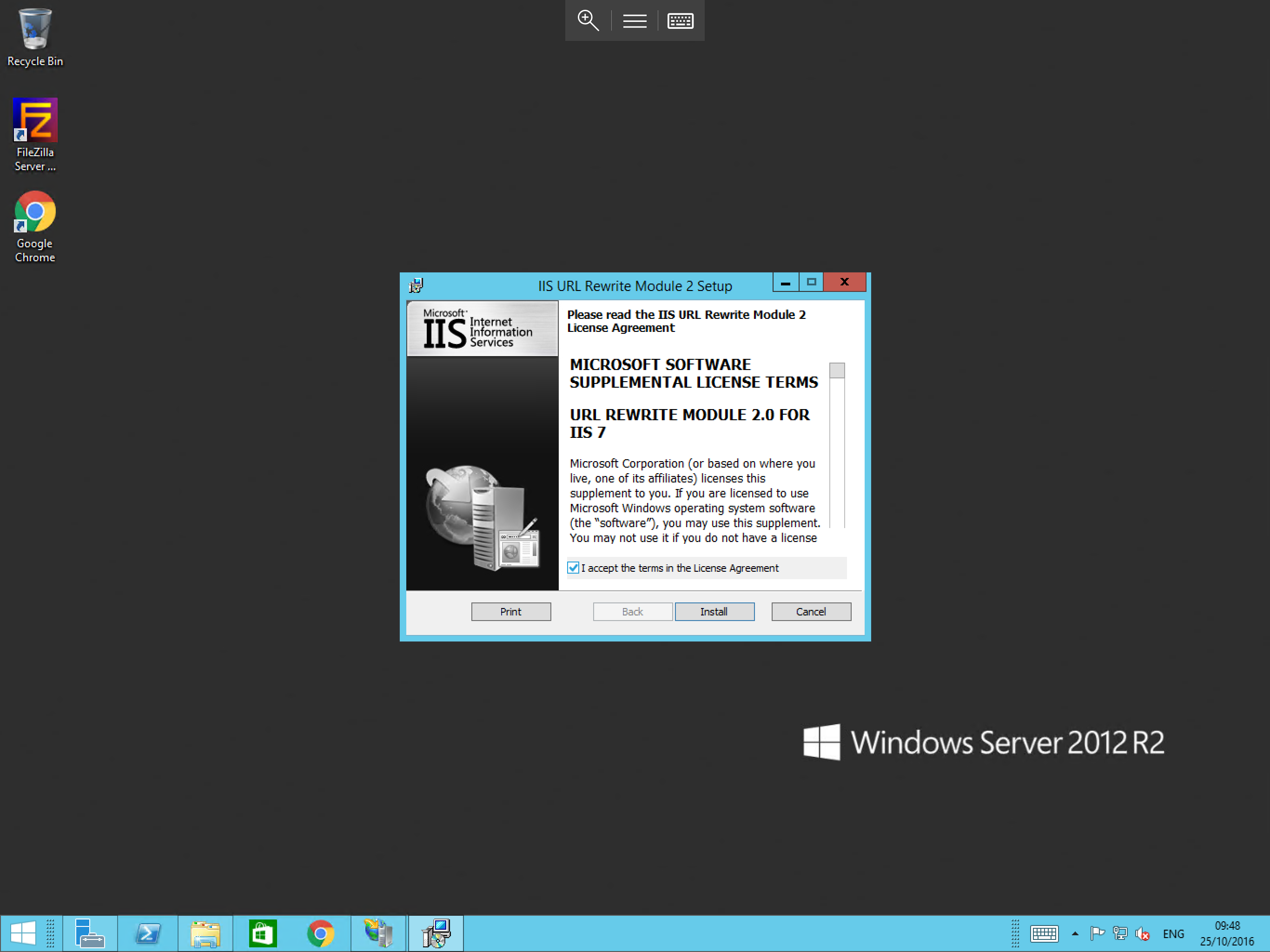Open FileZilla Server desktop shortcut

click(35, 135)
